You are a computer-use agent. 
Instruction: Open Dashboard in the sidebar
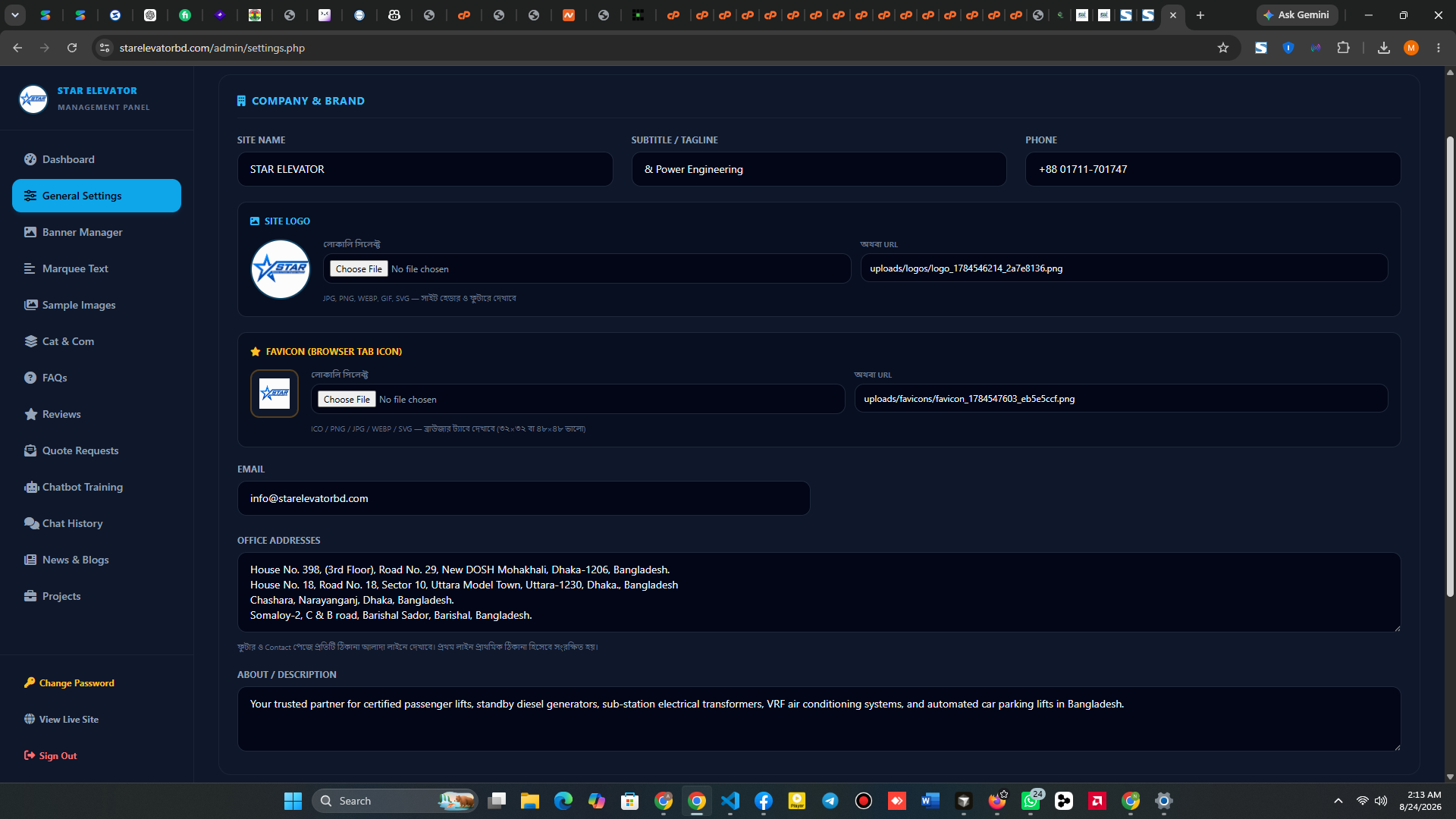96,159
